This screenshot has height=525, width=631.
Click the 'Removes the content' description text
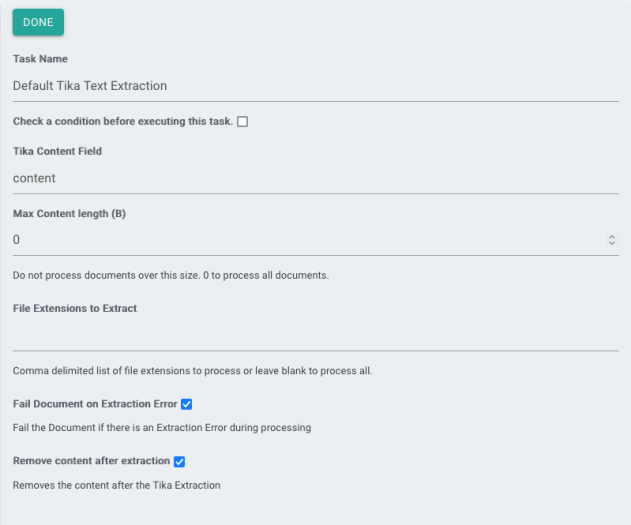(116, 485)
